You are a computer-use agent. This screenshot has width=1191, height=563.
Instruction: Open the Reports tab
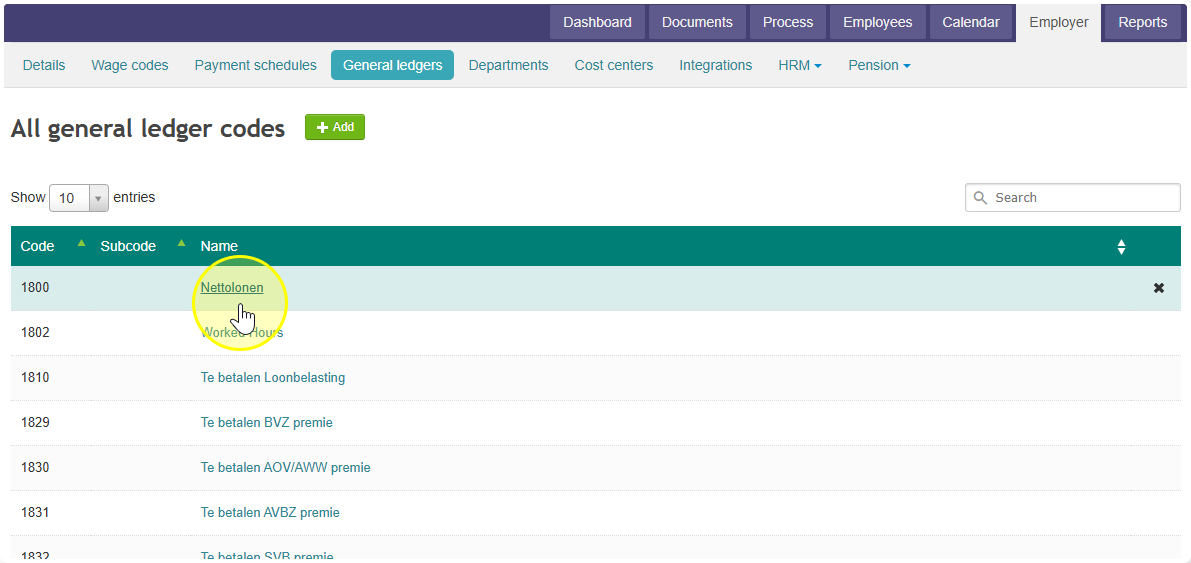pyautogui.click(x=1142, y=23)
